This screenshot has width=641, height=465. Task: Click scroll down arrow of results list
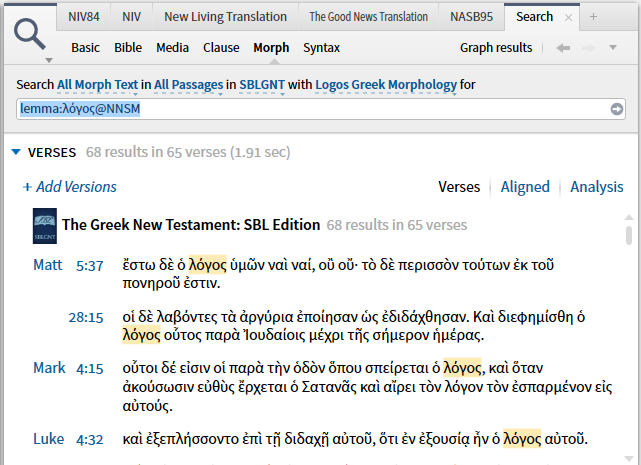[x=629, y=459]
